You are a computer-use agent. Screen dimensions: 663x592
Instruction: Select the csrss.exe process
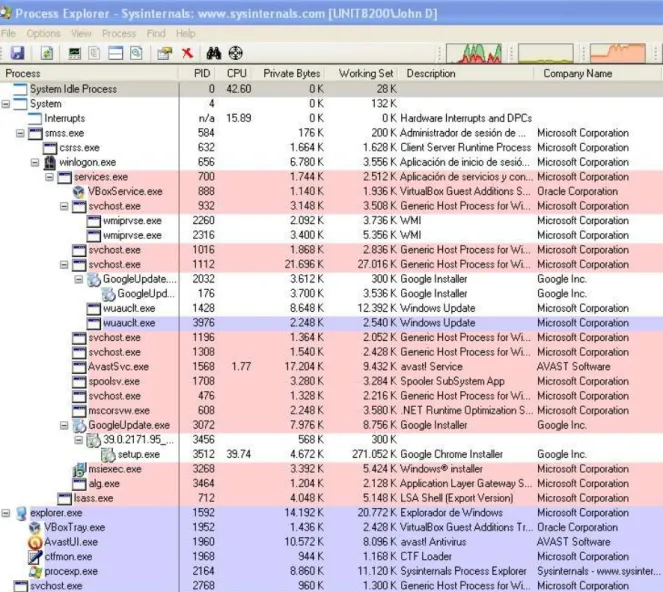[x=332, y=148]
